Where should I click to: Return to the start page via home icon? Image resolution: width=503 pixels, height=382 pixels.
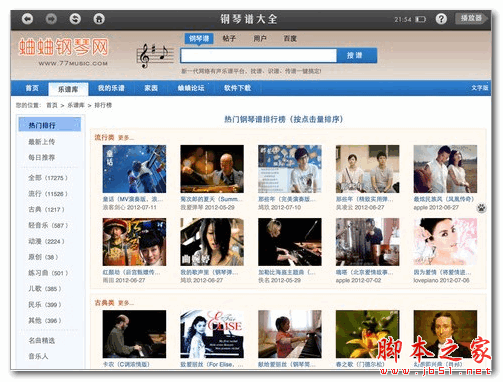(99, 19)
